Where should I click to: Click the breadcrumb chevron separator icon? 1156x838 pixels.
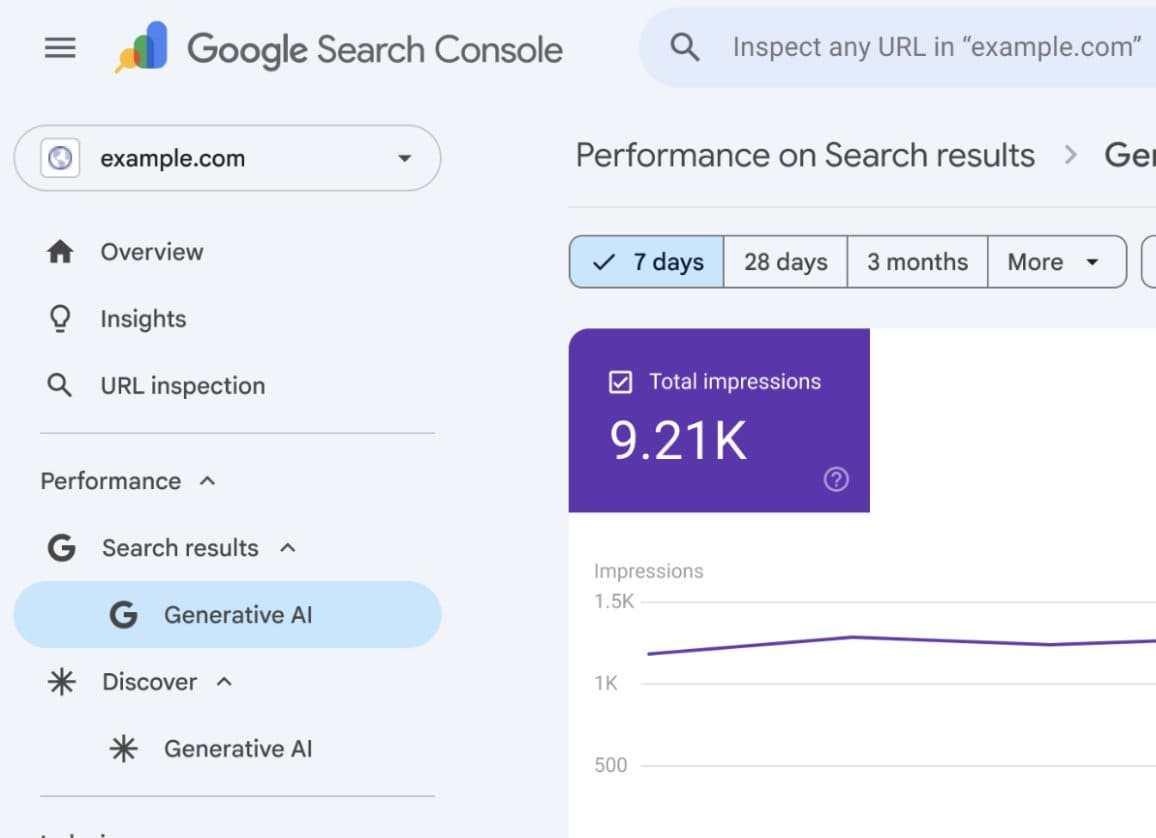click(x=1070, y=156)
